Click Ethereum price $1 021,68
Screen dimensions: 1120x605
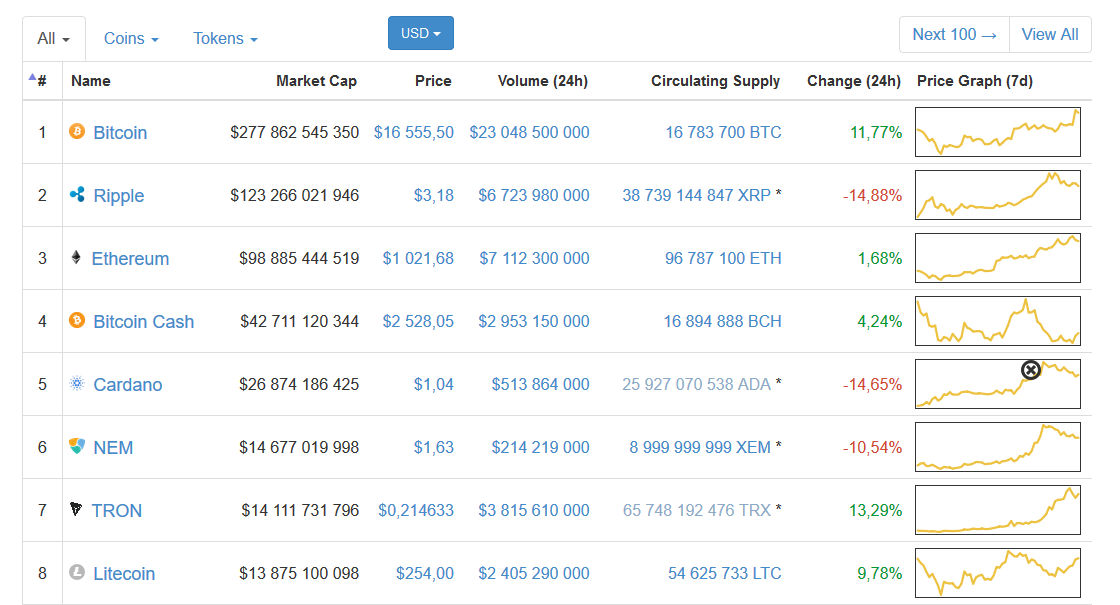point(418,258)
